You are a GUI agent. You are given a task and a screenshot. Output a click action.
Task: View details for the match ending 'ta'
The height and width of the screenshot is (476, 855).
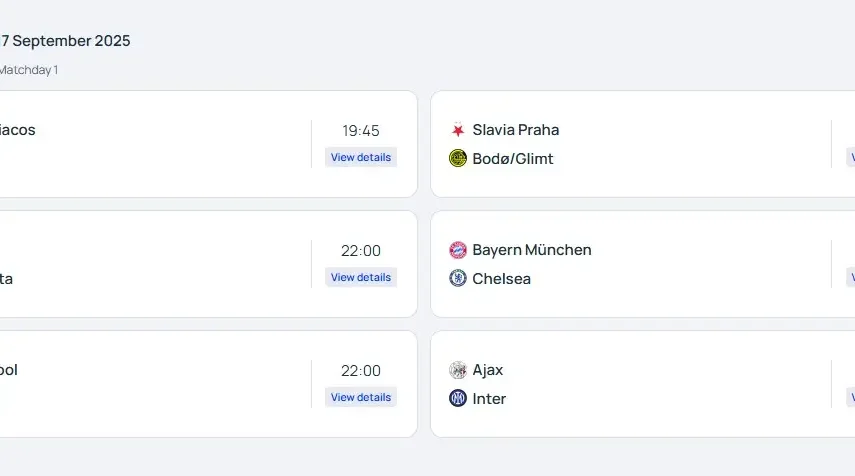pos(361,277)
